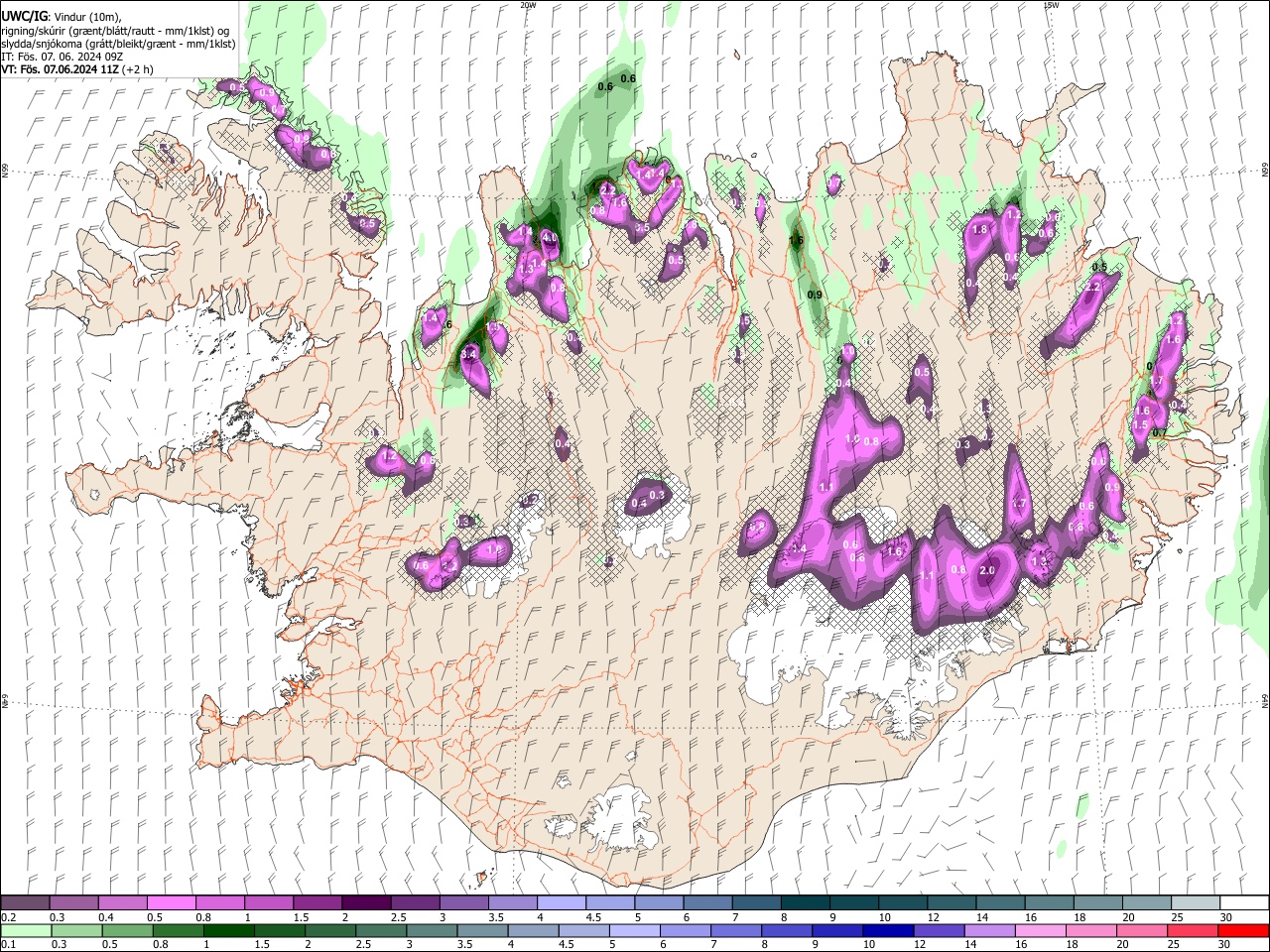1270x952 pixels.
Task: Select the deep blue rain swatch between 10 and 12
Action: click(x=887, y=930)
